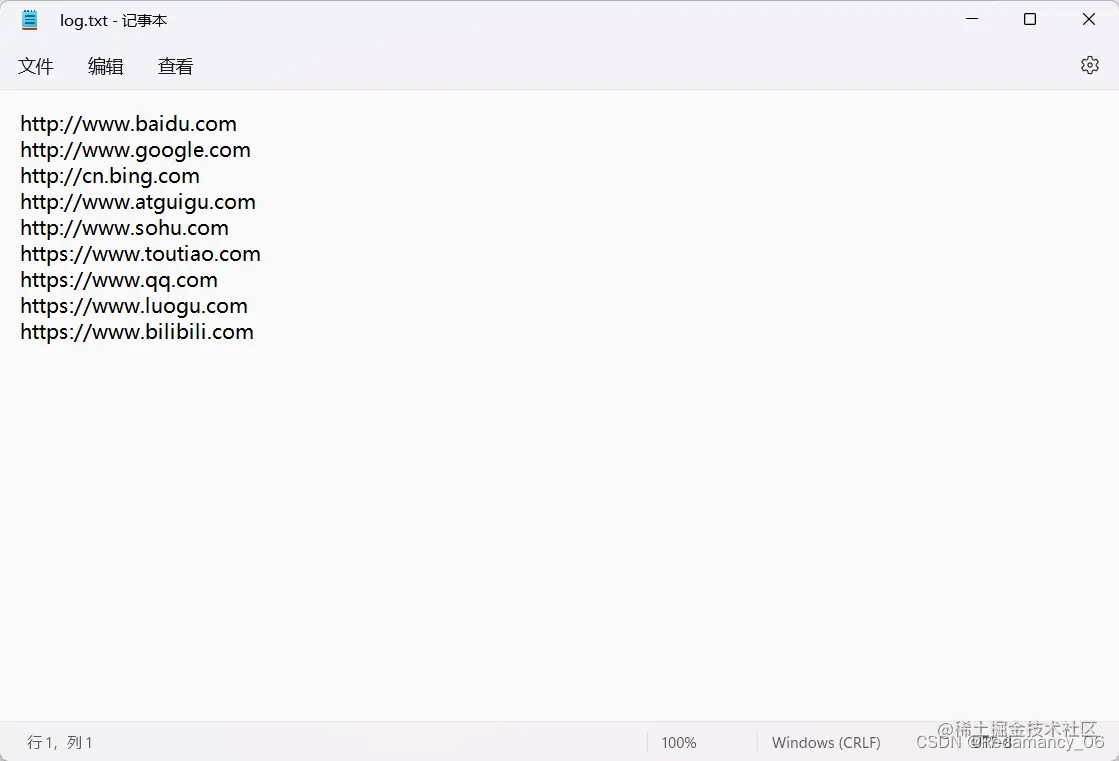Click the line http://www.atguigu.com
The height and width of the screenshot is (761, 1119).
[x=138, y=203]
